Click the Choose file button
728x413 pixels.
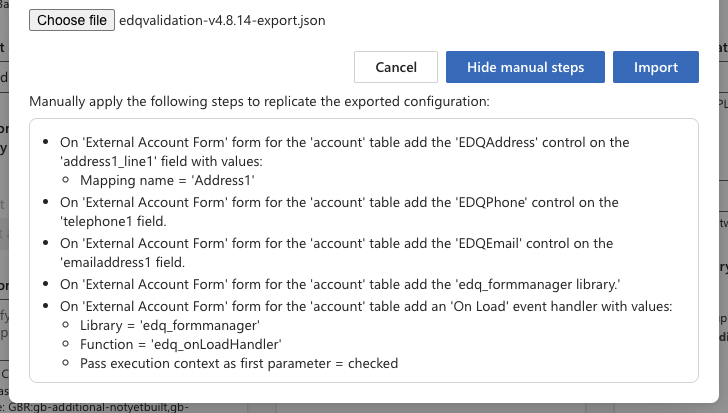73,19
